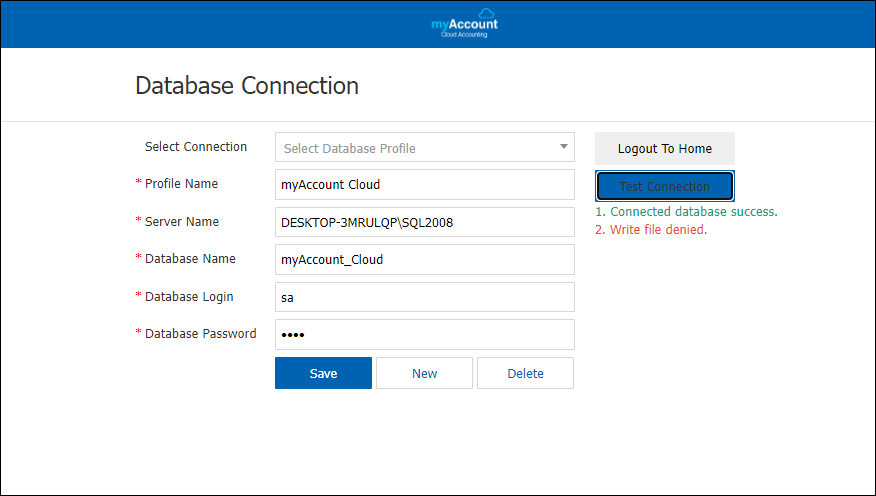Screen dimensions: 876x496
Task: Click into the Server Name field
Action: point(425,222)
